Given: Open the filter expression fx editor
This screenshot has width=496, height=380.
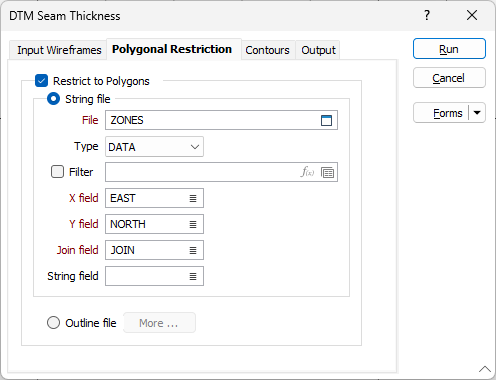Looking at the screenshot, I should click(x=307, y=172).
